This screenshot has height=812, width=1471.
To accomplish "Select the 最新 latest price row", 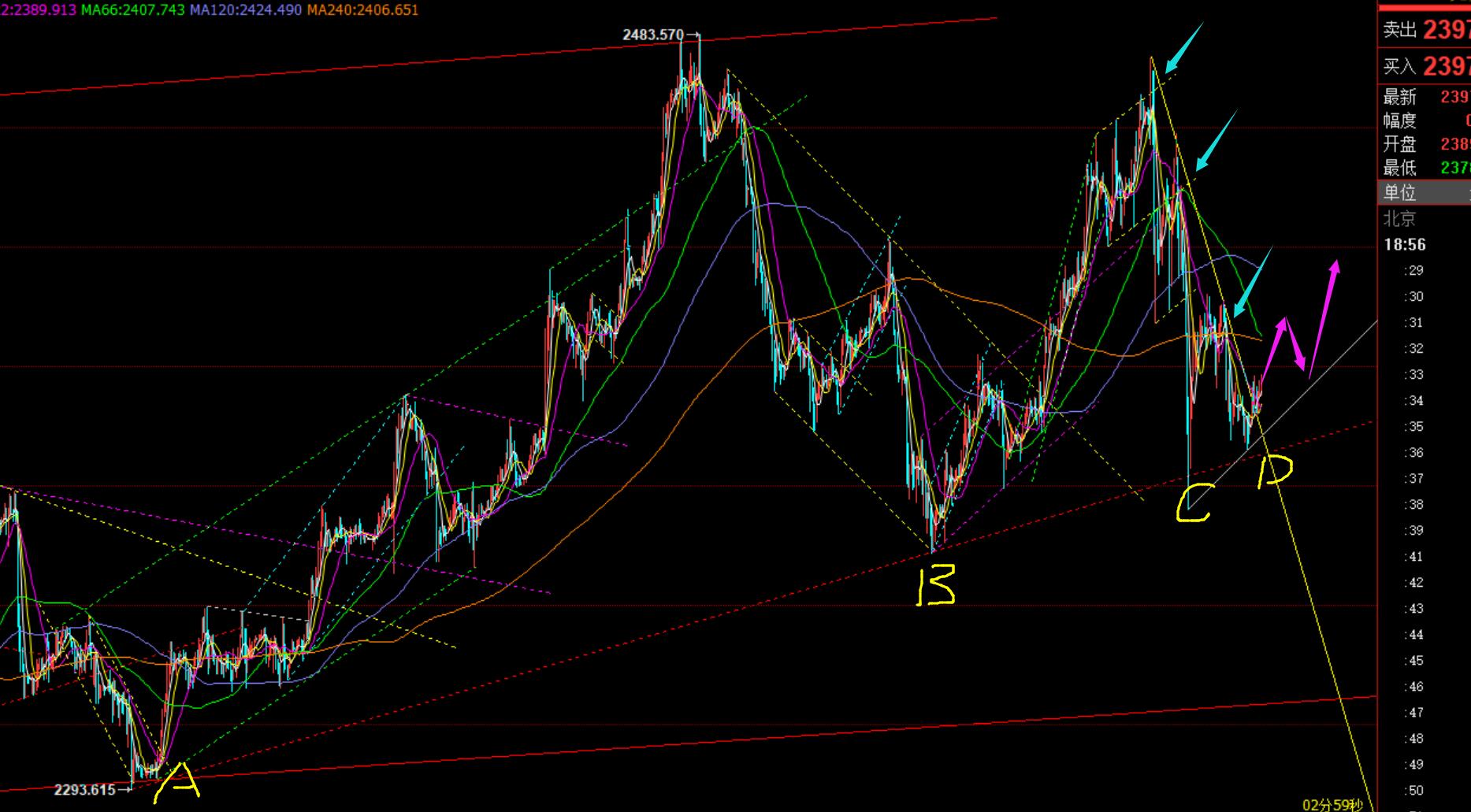I will (1425, 97).
